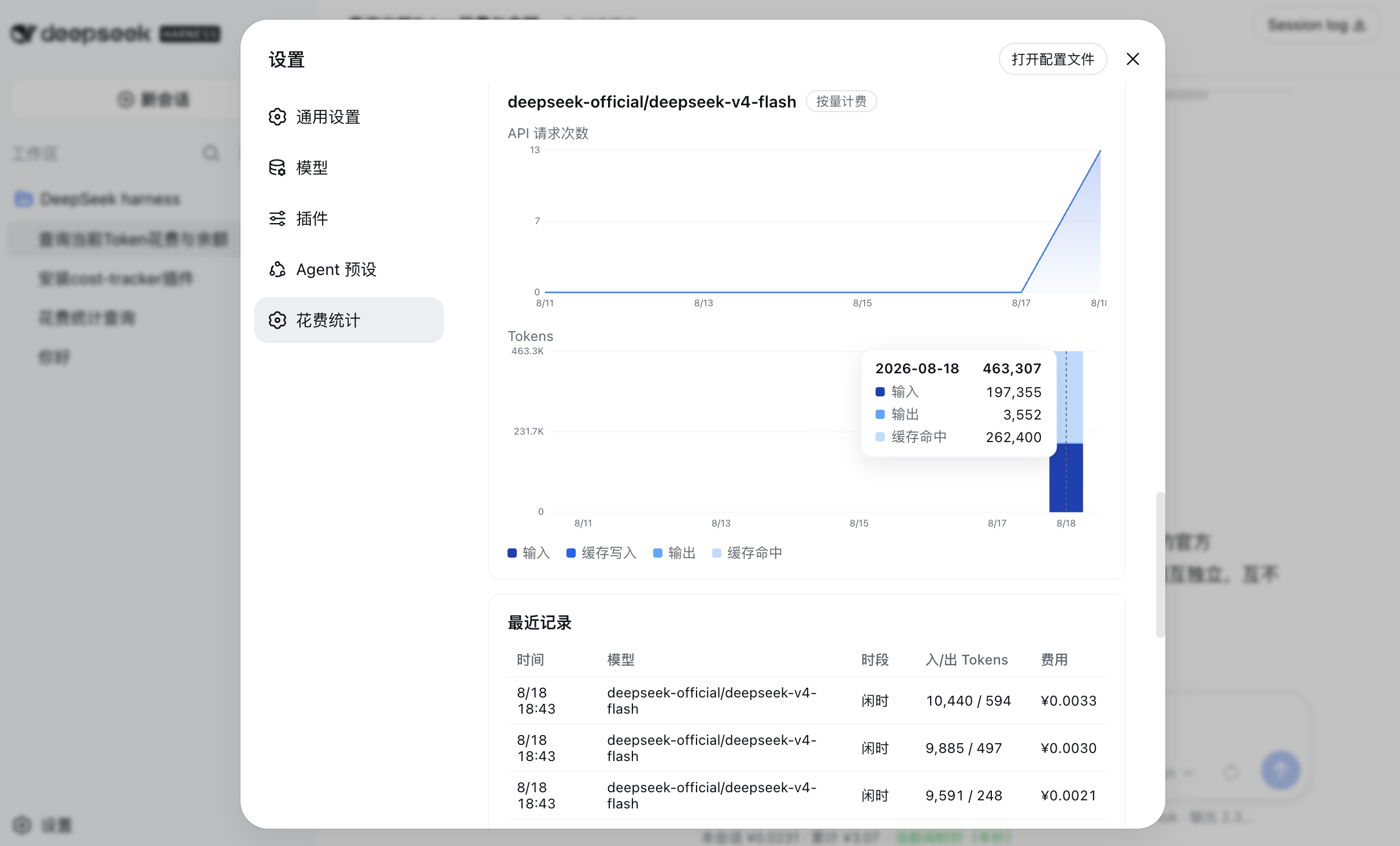Image resolution: width=1400 pixels, height=846 pixels.
Task: Click the 9,591 / 248 tokens cell
Action: (964, 796)
